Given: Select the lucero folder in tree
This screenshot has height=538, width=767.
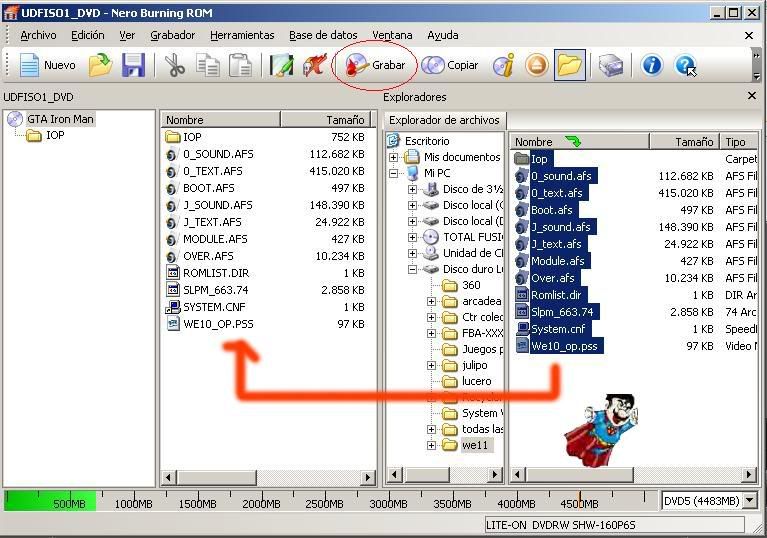Looking at the screenshot, I should click(x=476, y=381).
